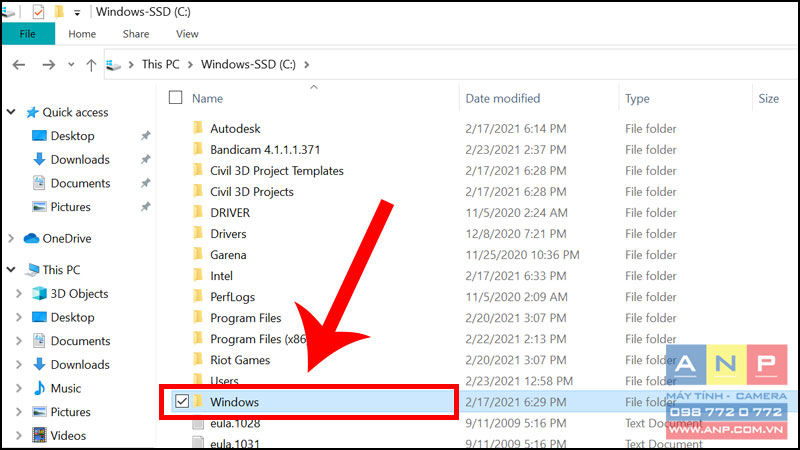Click the drive icon in address bar
800x450 pixels.
pyautogui.click(x=113, y=65)
